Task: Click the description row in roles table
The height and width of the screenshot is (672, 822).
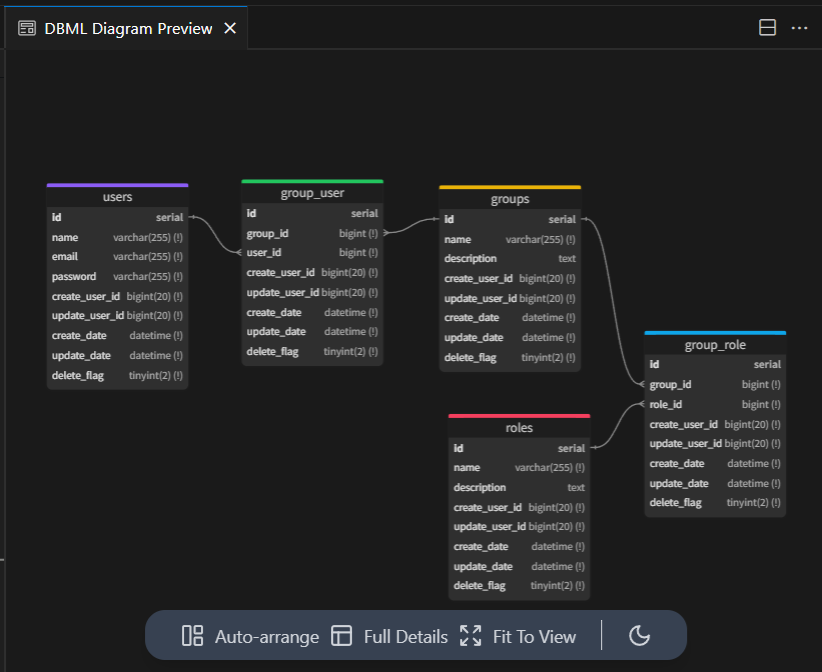Action: click(519, 488)
